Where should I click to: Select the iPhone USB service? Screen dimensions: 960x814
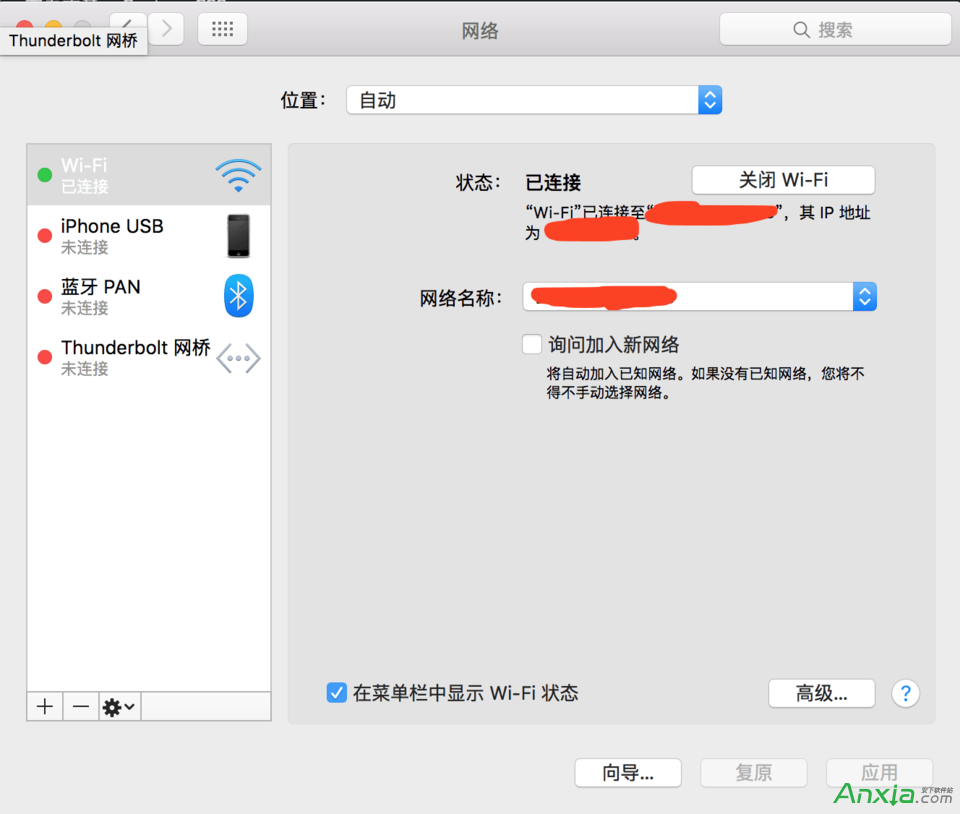pyautogui.click(x=149, y=236)
